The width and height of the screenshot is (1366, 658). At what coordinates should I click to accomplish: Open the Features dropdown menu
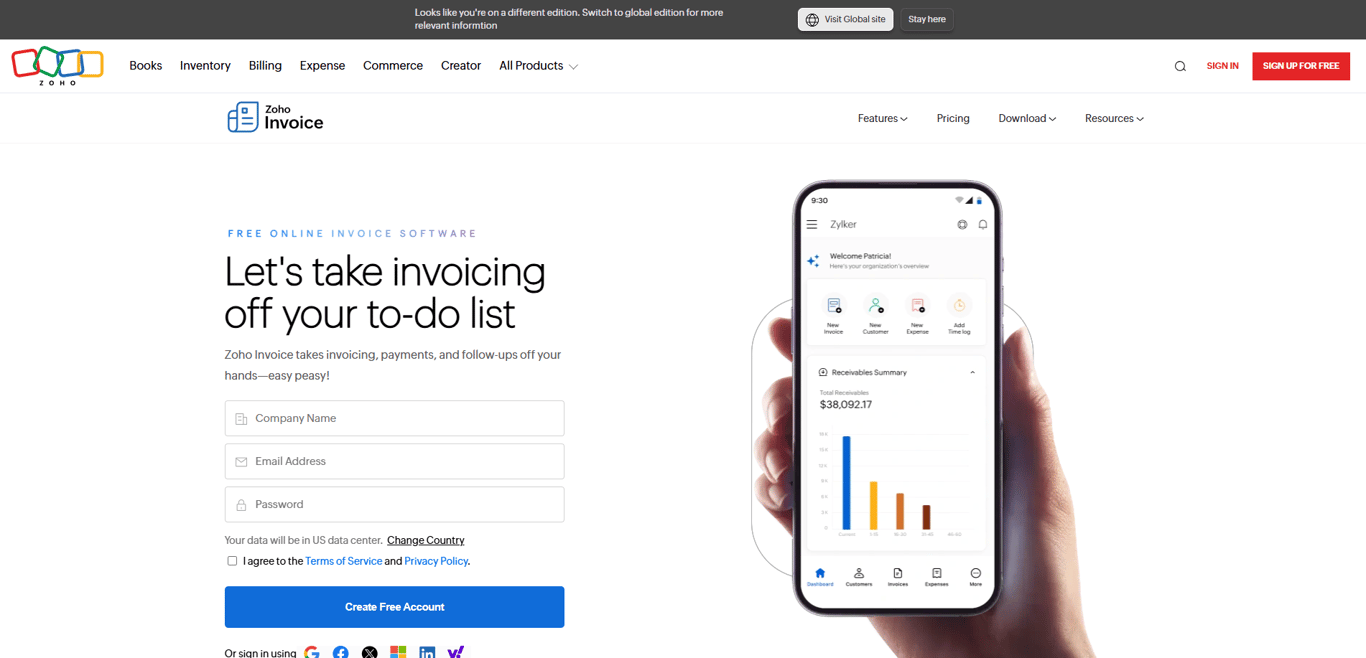pyautogui.click(x=882, y=118)
